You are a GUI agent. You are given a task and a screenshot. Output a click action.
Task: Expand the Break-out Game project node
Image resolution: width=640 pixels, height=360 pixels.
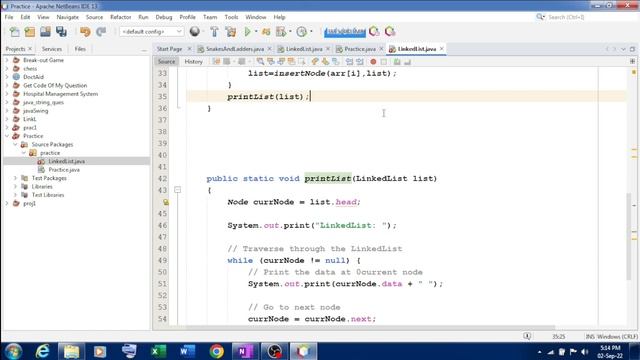(x=7, y=60)
